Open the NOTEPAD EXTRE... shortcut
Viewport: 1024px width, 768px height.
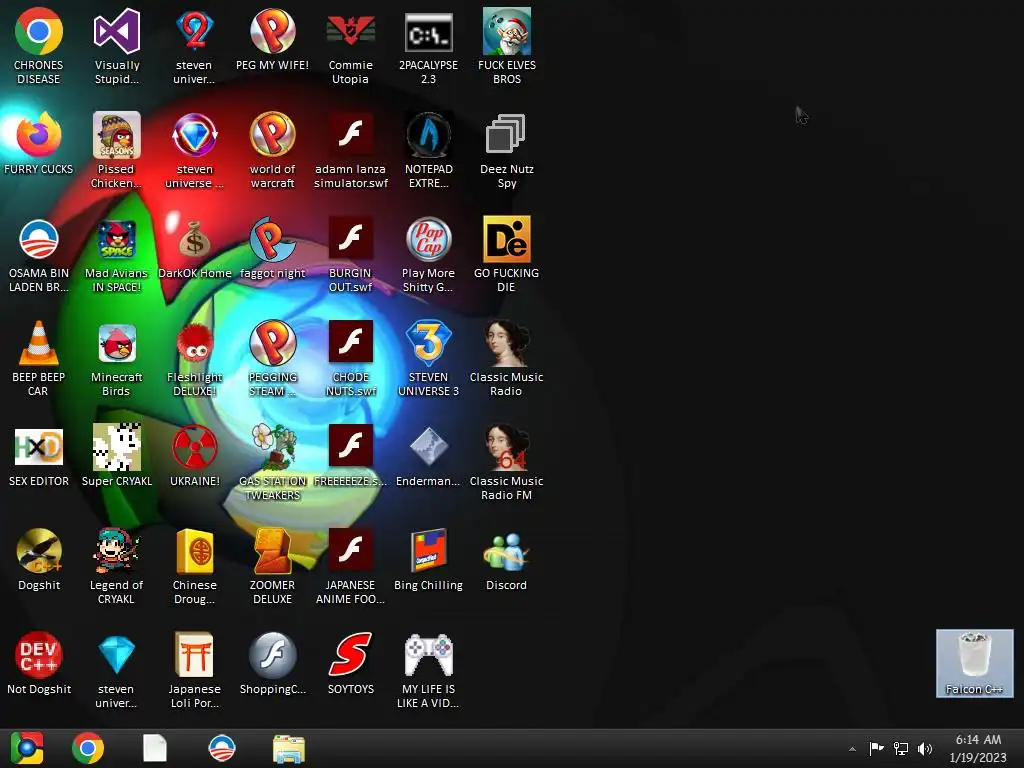(428, 135)
